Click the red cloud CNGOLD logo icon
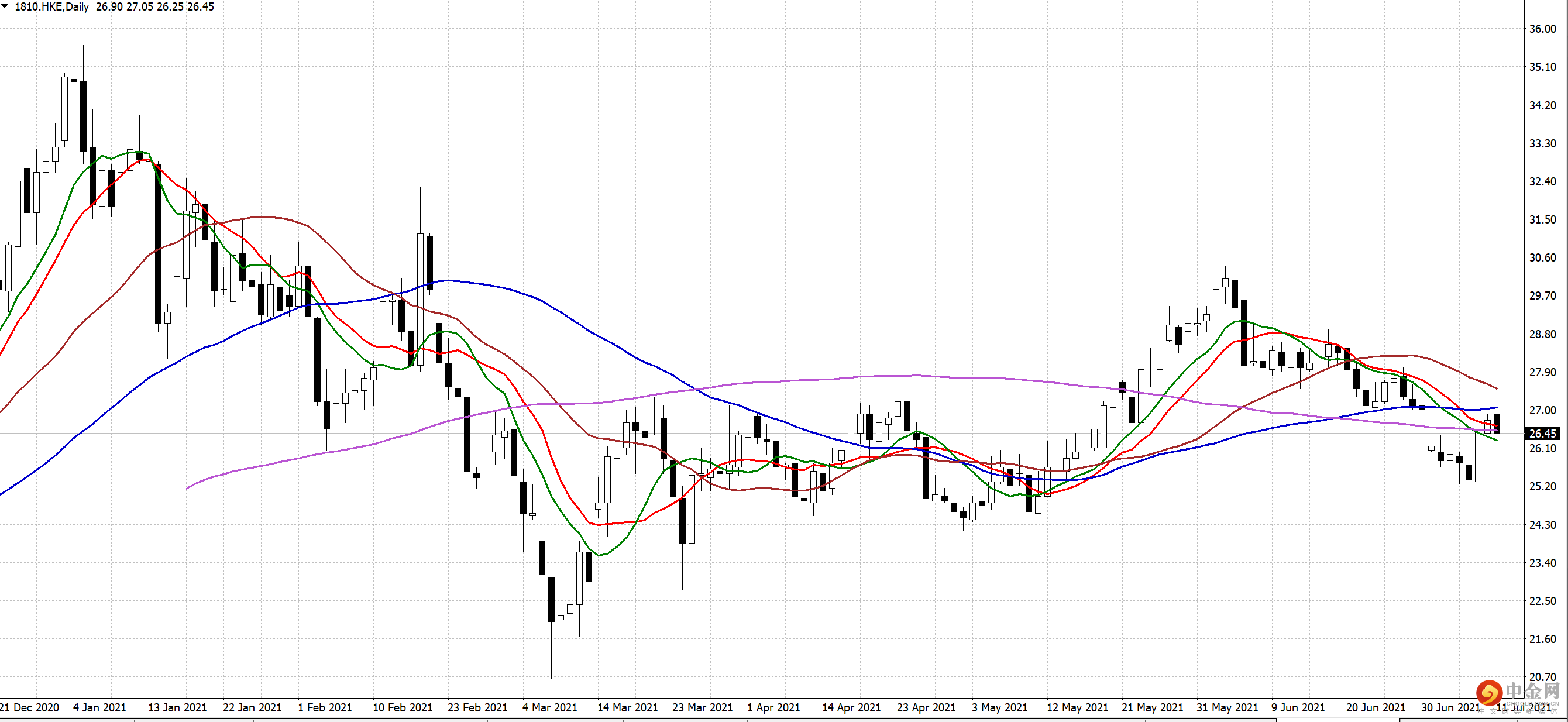Screen dimensions: 1568x722 click(1488, 692)
